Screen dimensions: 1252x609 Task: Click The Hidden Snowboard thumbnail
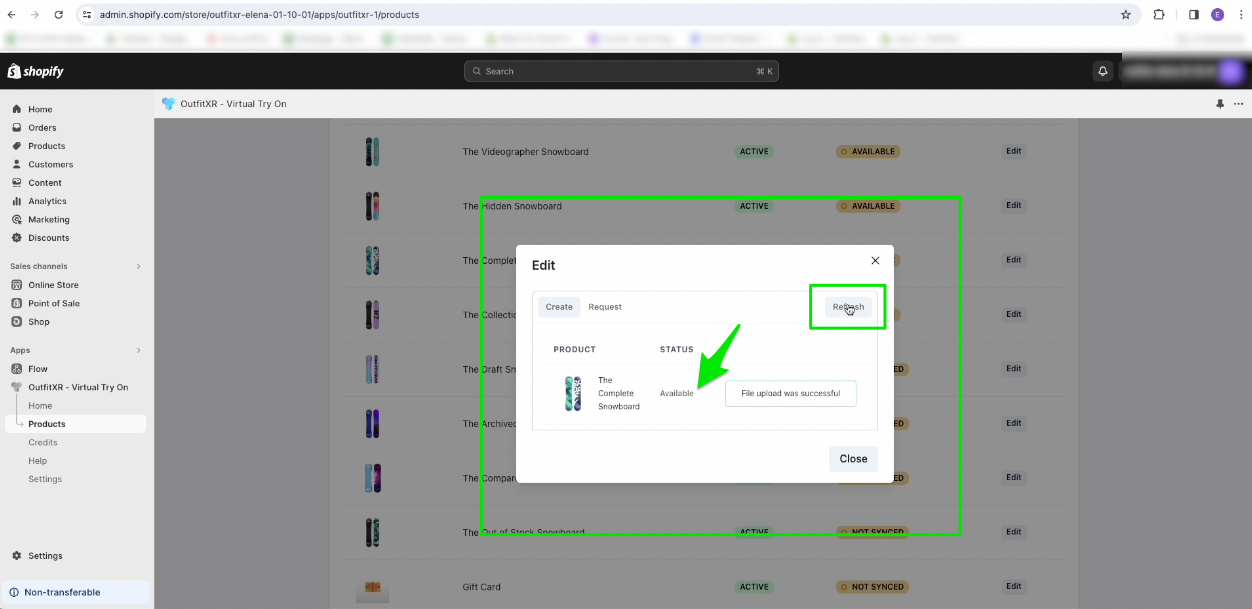click(x=373, y=206)
